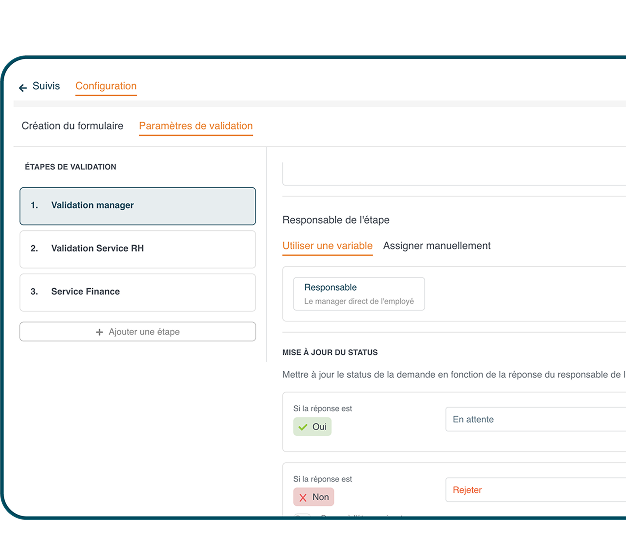Click the ÉTAPES DE VALIDATION heading
This screenshot has width=626, height=552.
pyautogui.click(x=70, y=167)
